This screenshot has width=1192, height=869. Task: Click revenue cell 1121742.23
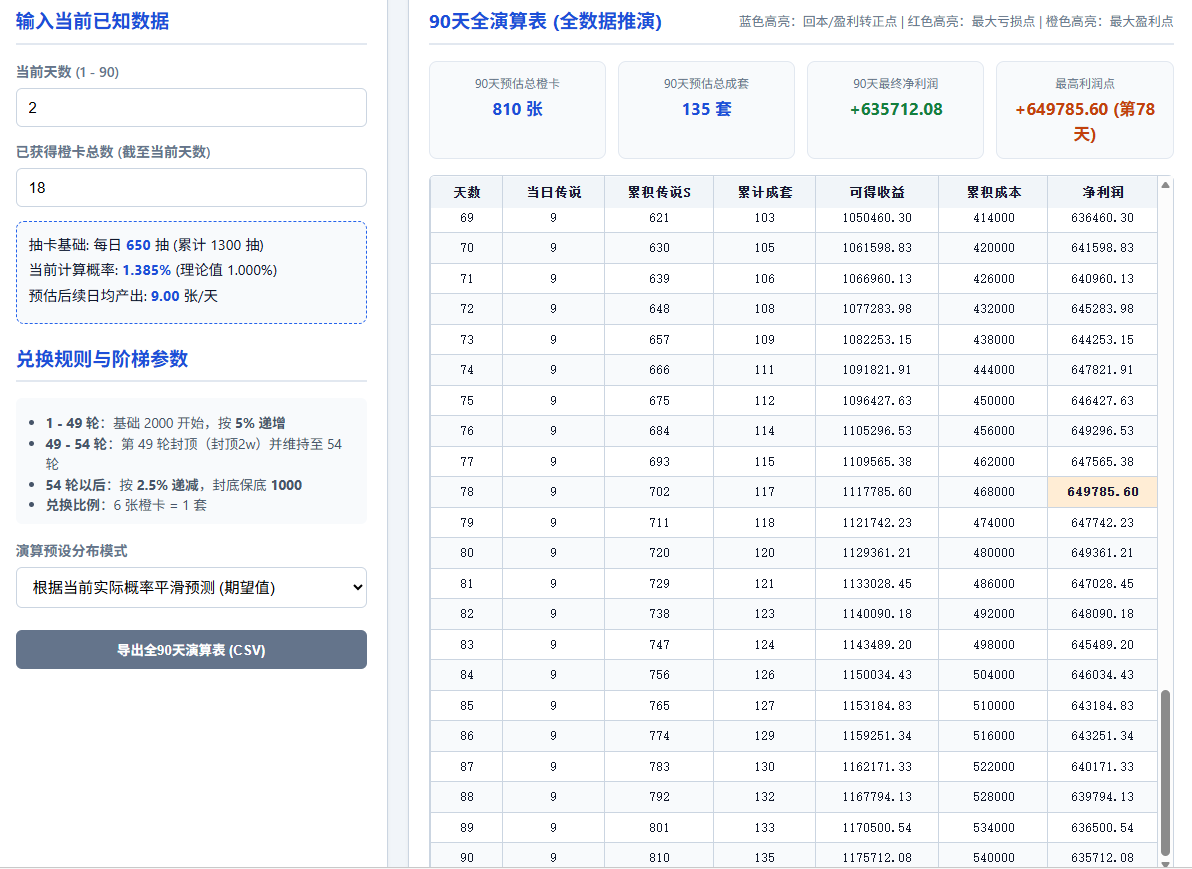[x=877, y=522]
